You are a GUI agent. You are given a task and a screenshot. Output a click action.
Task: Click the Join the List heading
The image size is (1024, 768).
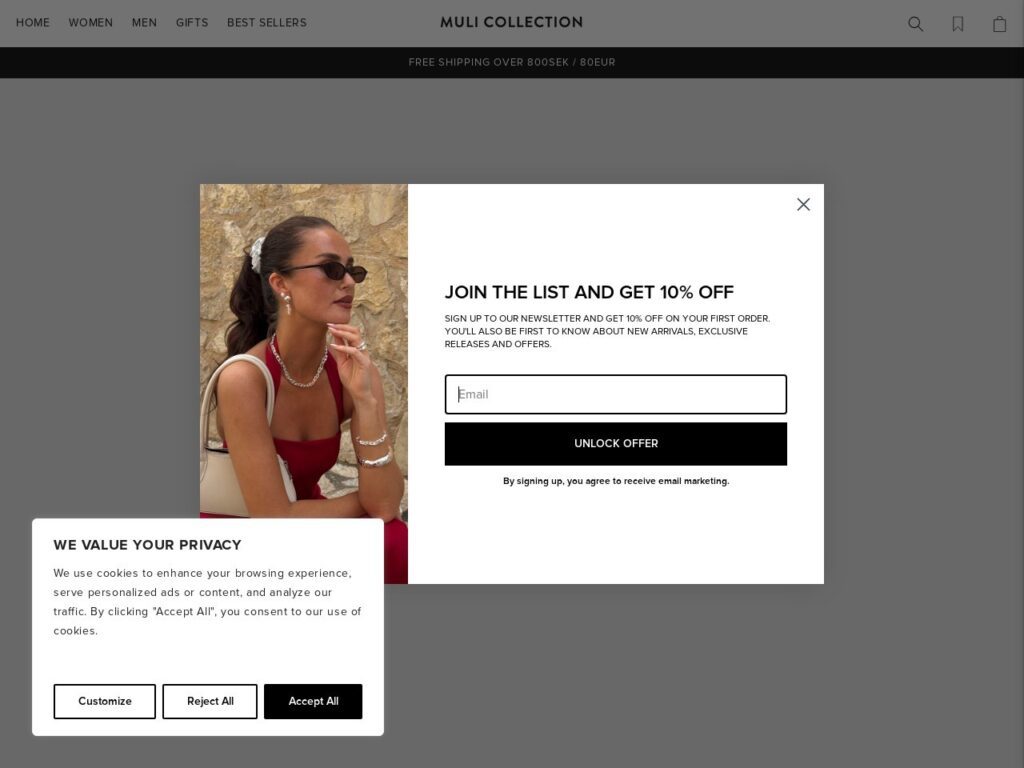(589, 292)
